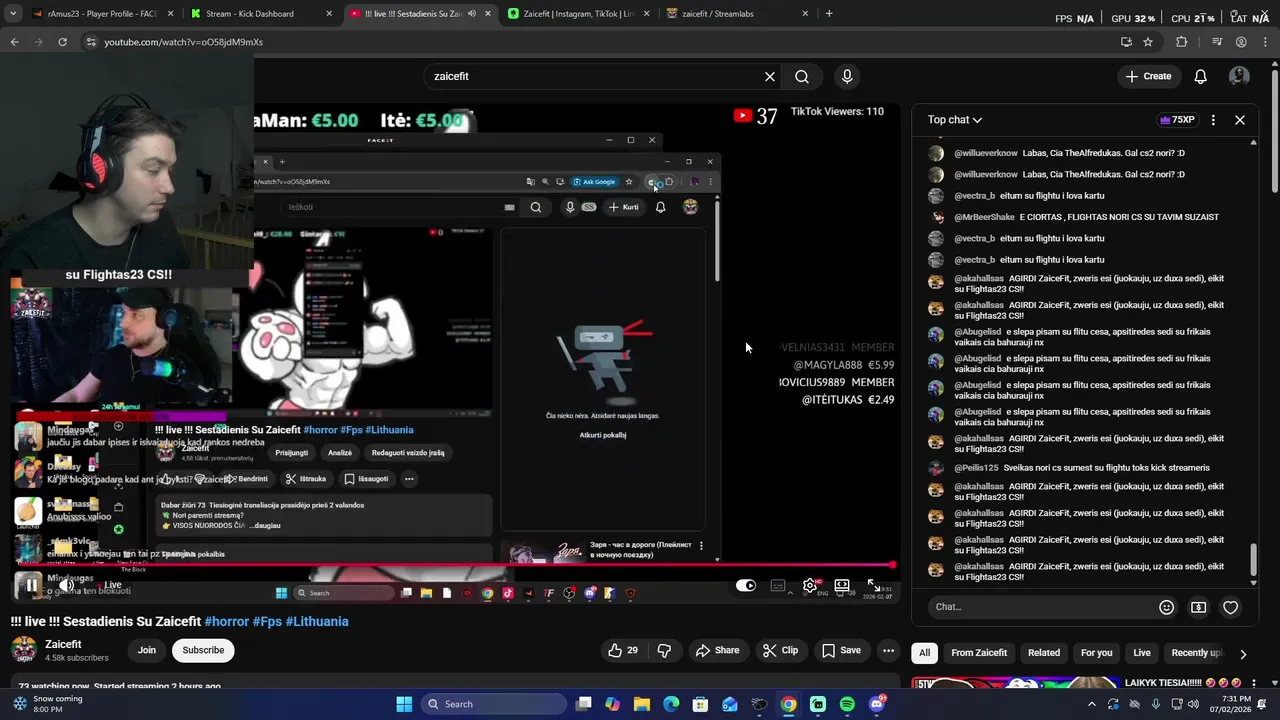Image resolution: width=1280 pixels, height=720 pixels.
Task: Pause the live stream video
Action: click(31, 585)
